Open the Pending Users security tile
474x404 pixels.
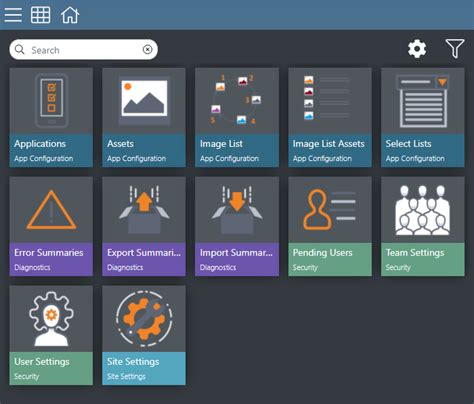pos(330,226)
